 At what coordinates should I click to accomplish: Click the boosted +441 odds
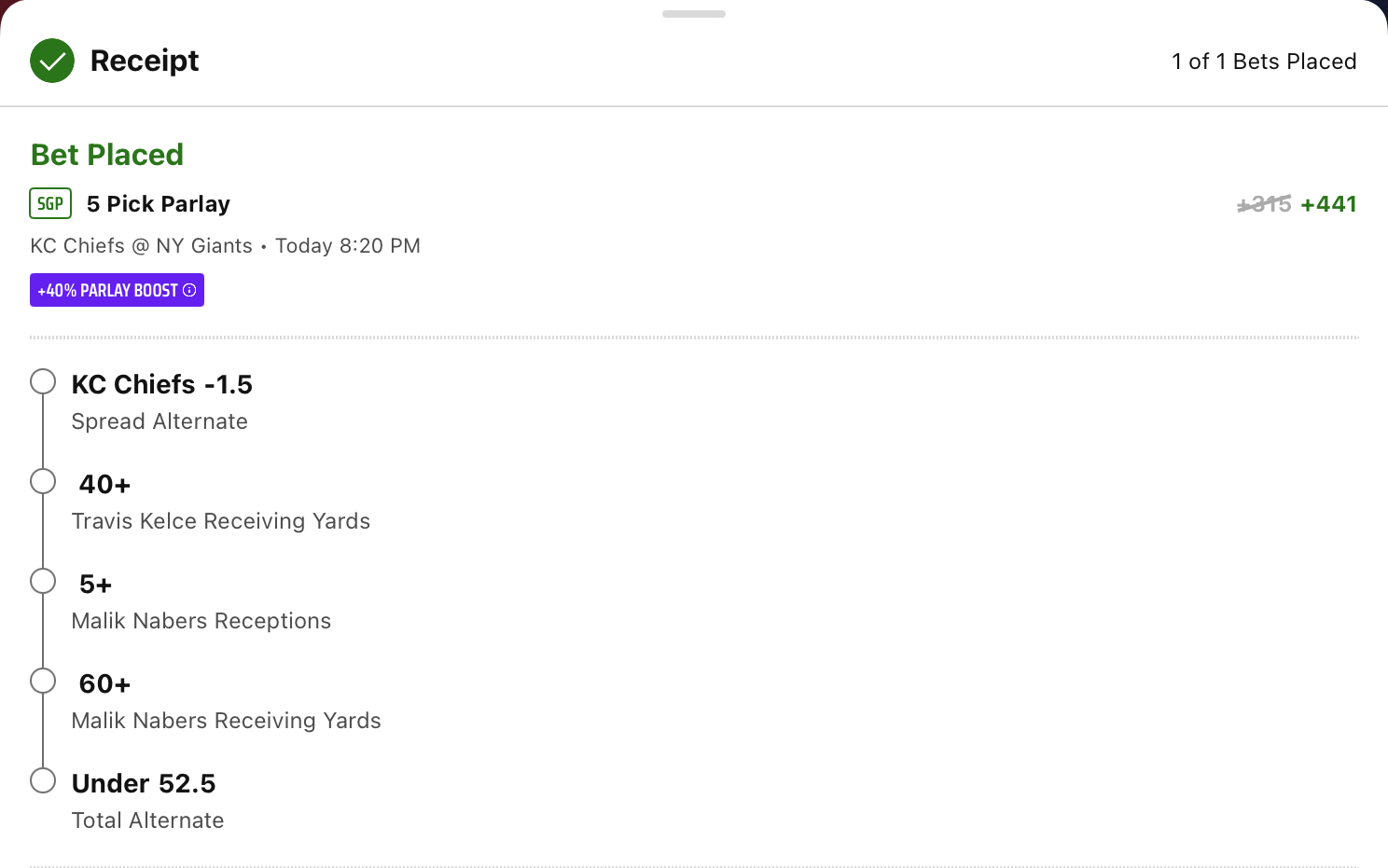pyautogui.click(x=1328, y=204)
